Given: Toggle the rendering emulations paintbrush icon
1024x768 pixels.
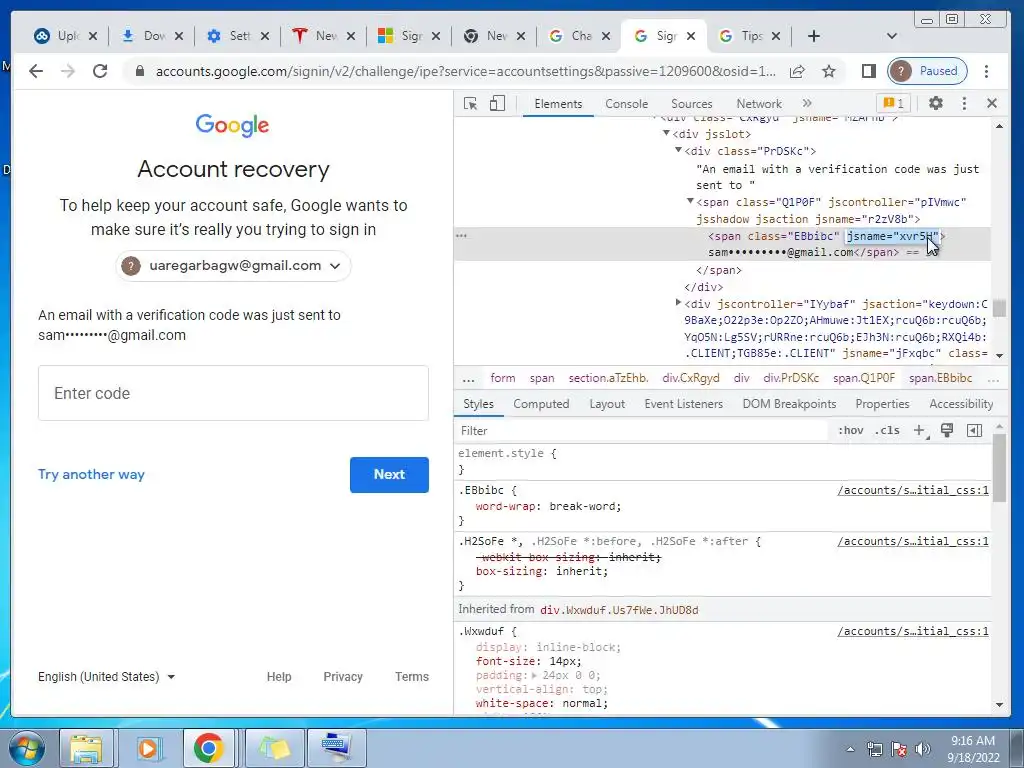Looking at the screenshot, I should 946,430.
